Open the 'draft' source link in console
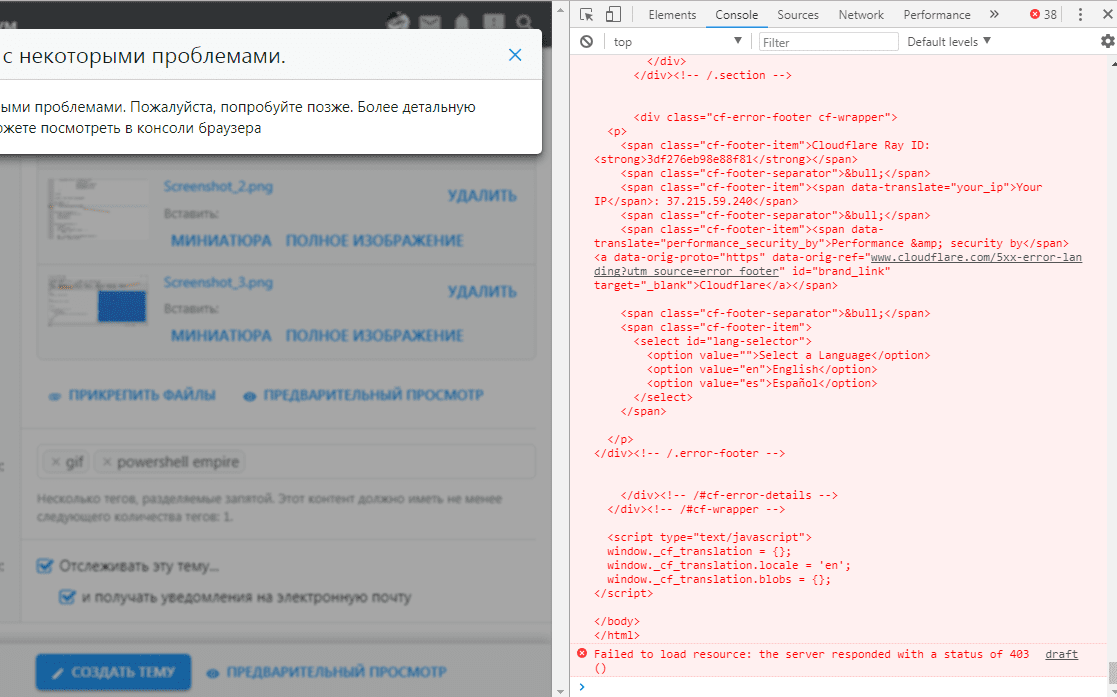The image size is (1117, 697). (x=1061, y=654)
